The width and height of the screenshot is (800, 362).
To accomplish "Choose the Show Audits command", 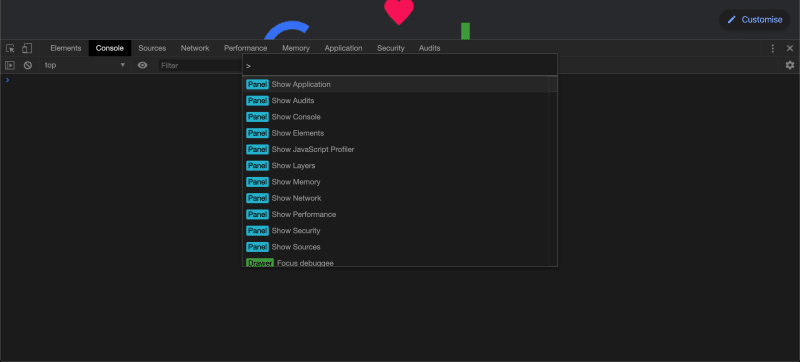I will (395, 100).
